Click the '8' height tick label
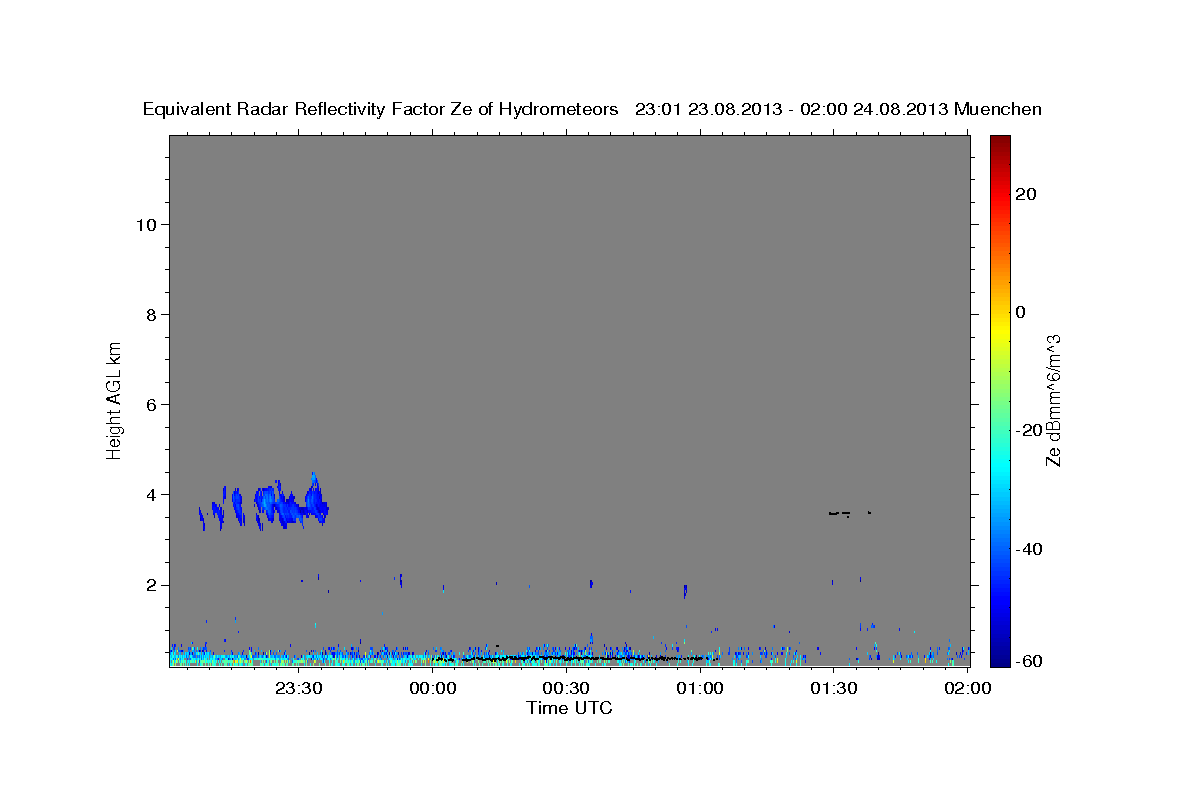The height and width of the screenshot is (800, 1200). [152, 314]
